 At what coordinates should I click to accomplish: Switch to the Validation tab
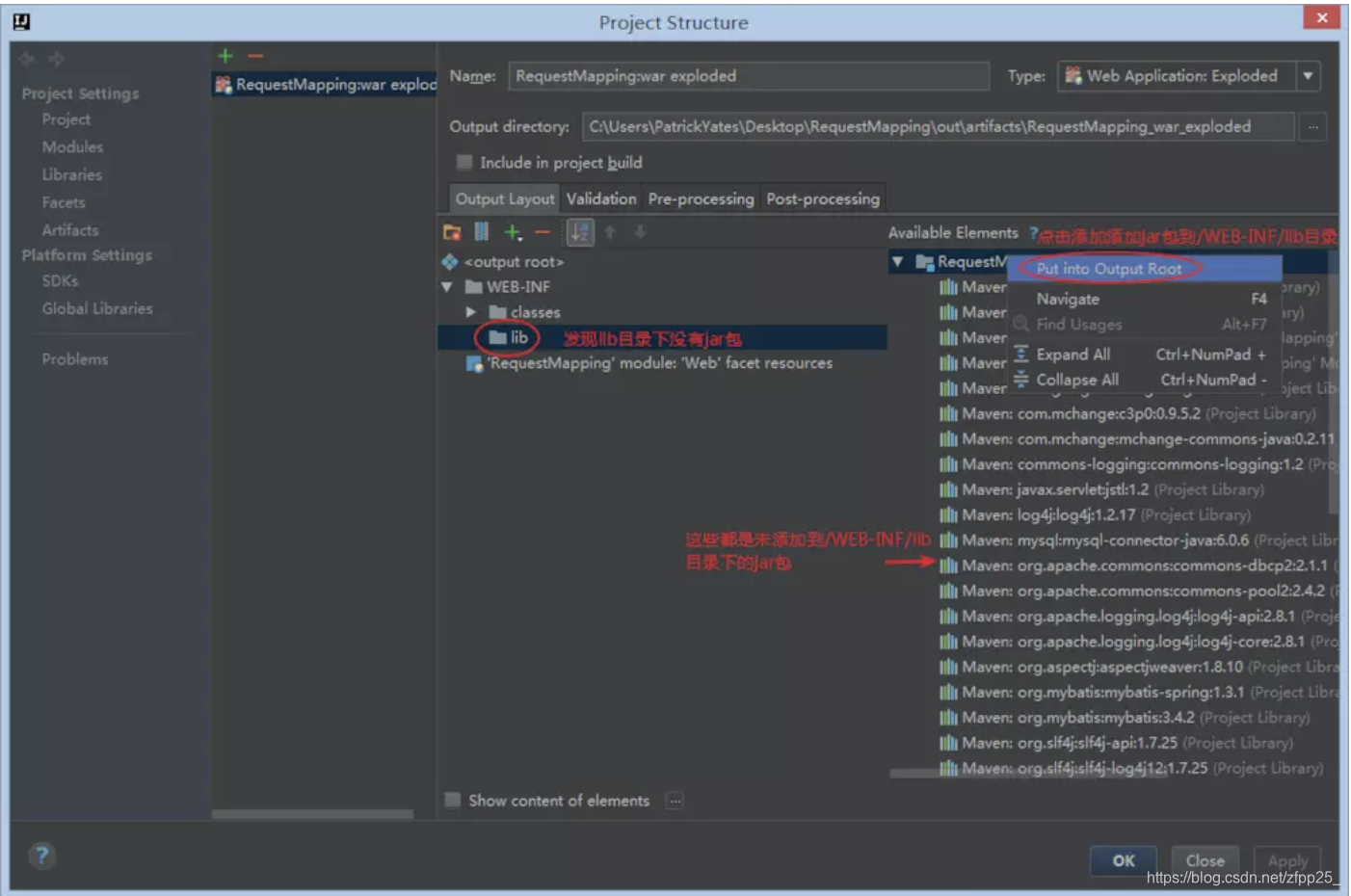(600, 198)
